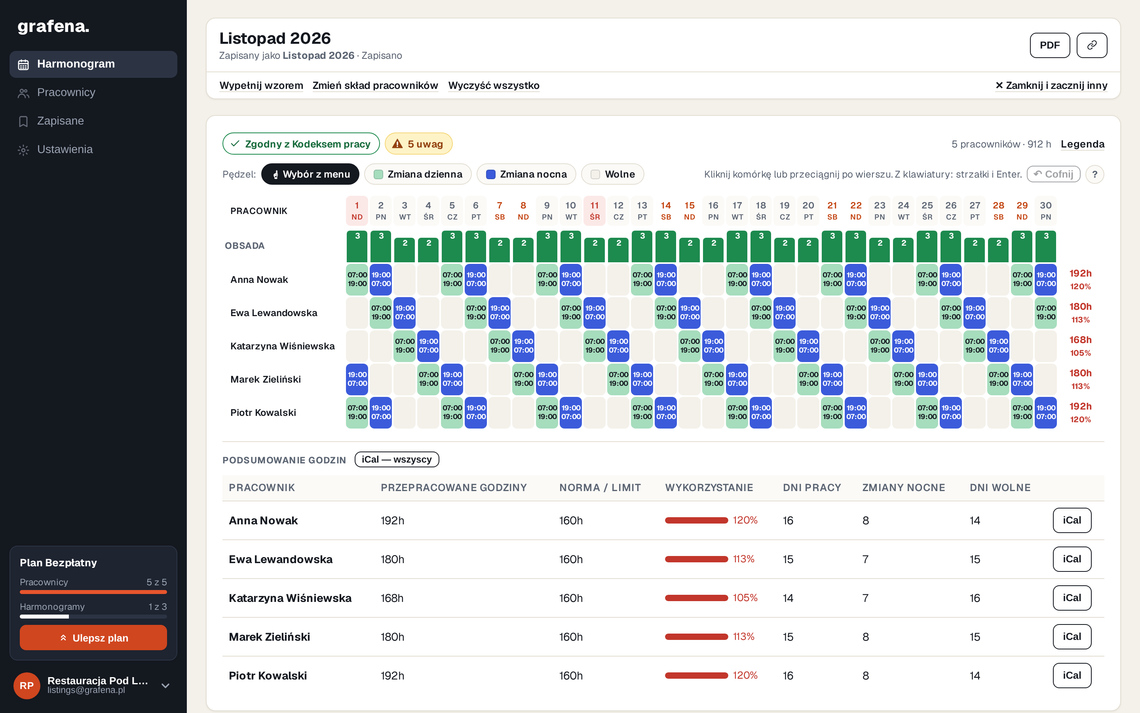Click Anna Nowak's day 1 shift cell
Viewport: 1140px width, 713px height.
pyautogui.click(x=357, y=280)
